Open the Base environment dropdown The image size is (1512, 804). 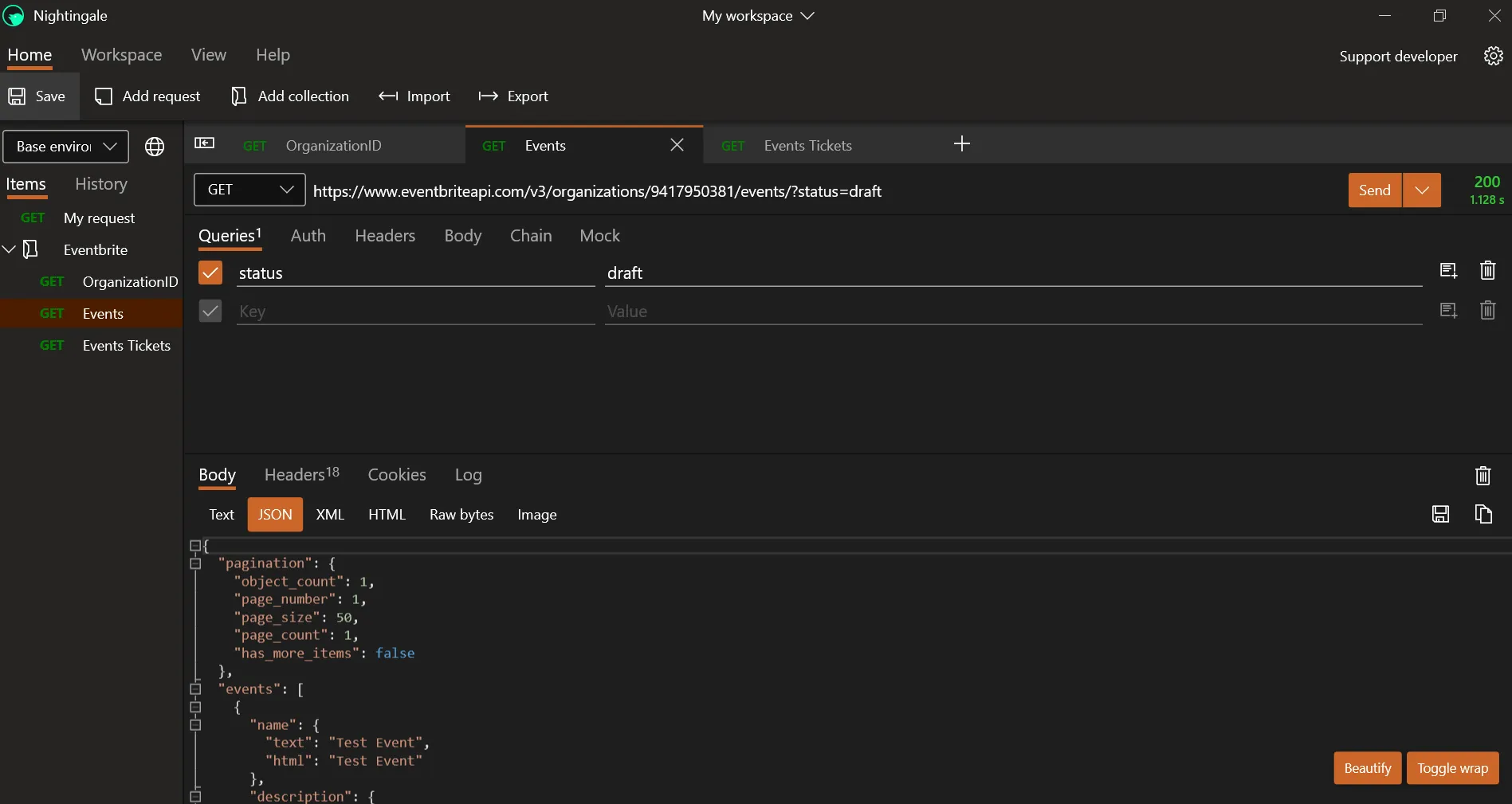pos(66,147)
